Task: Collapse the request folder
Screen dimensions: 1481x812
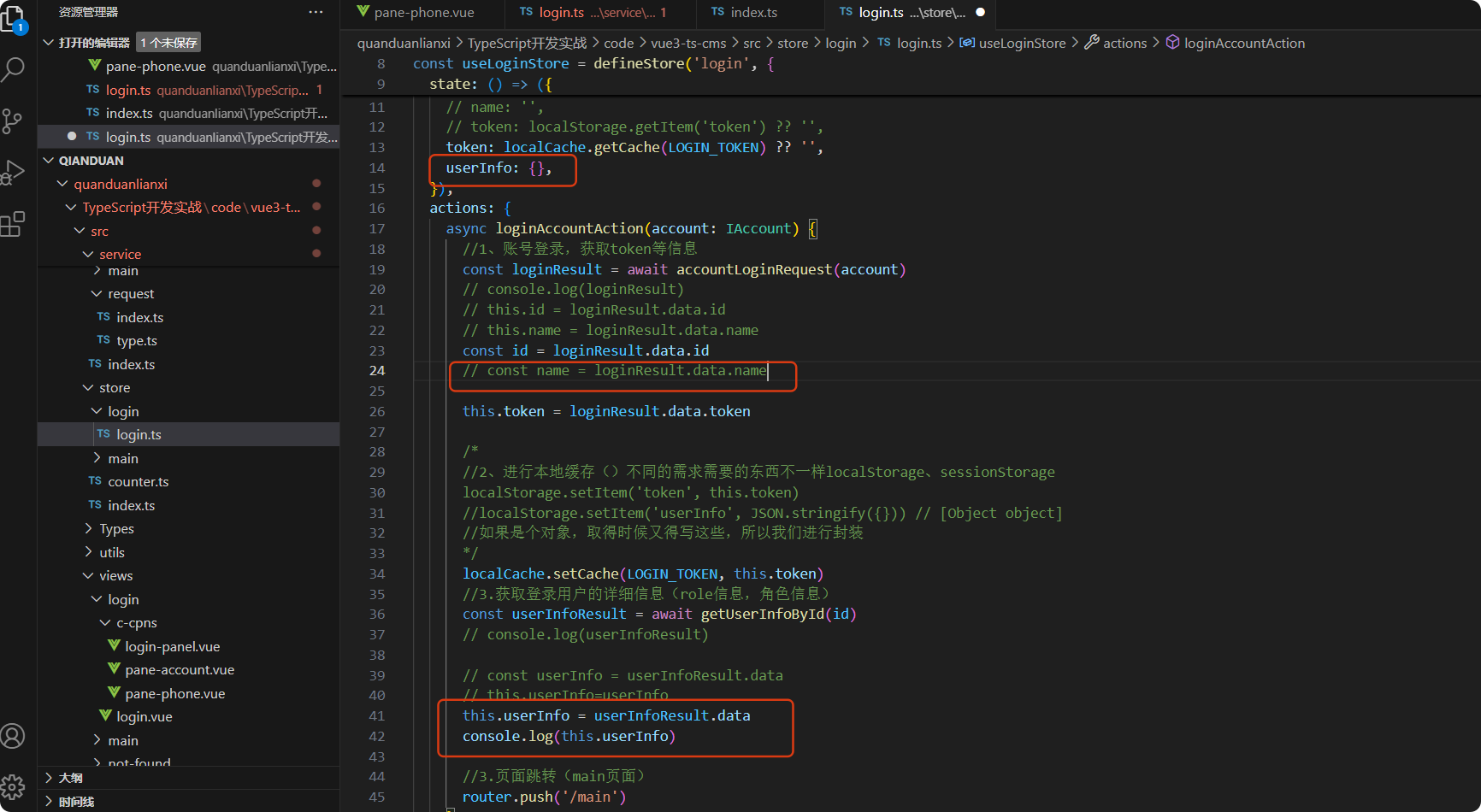Action: [97, 293]
